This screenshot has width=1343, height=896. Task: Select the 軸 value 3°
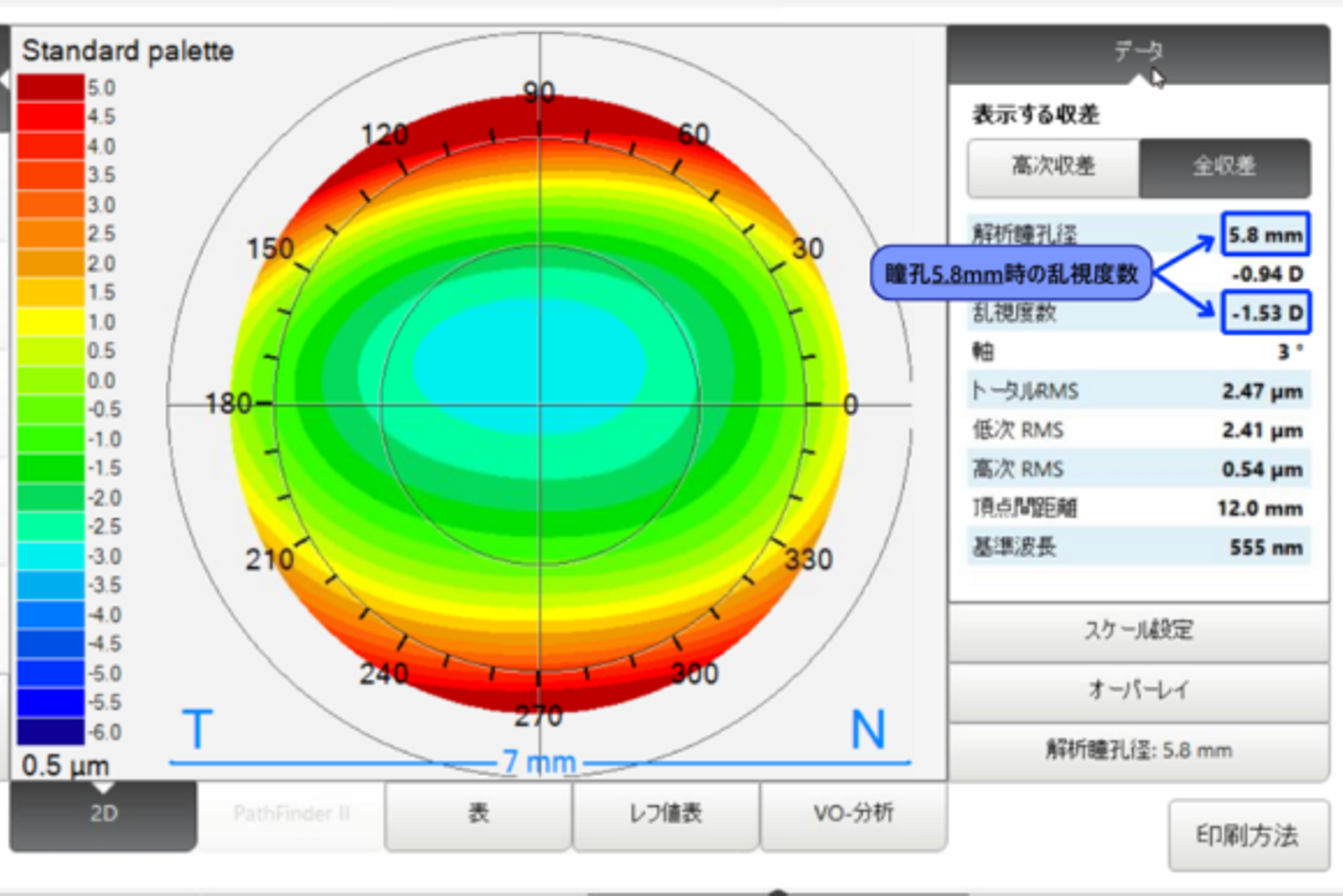click(x=1290, y=352)
